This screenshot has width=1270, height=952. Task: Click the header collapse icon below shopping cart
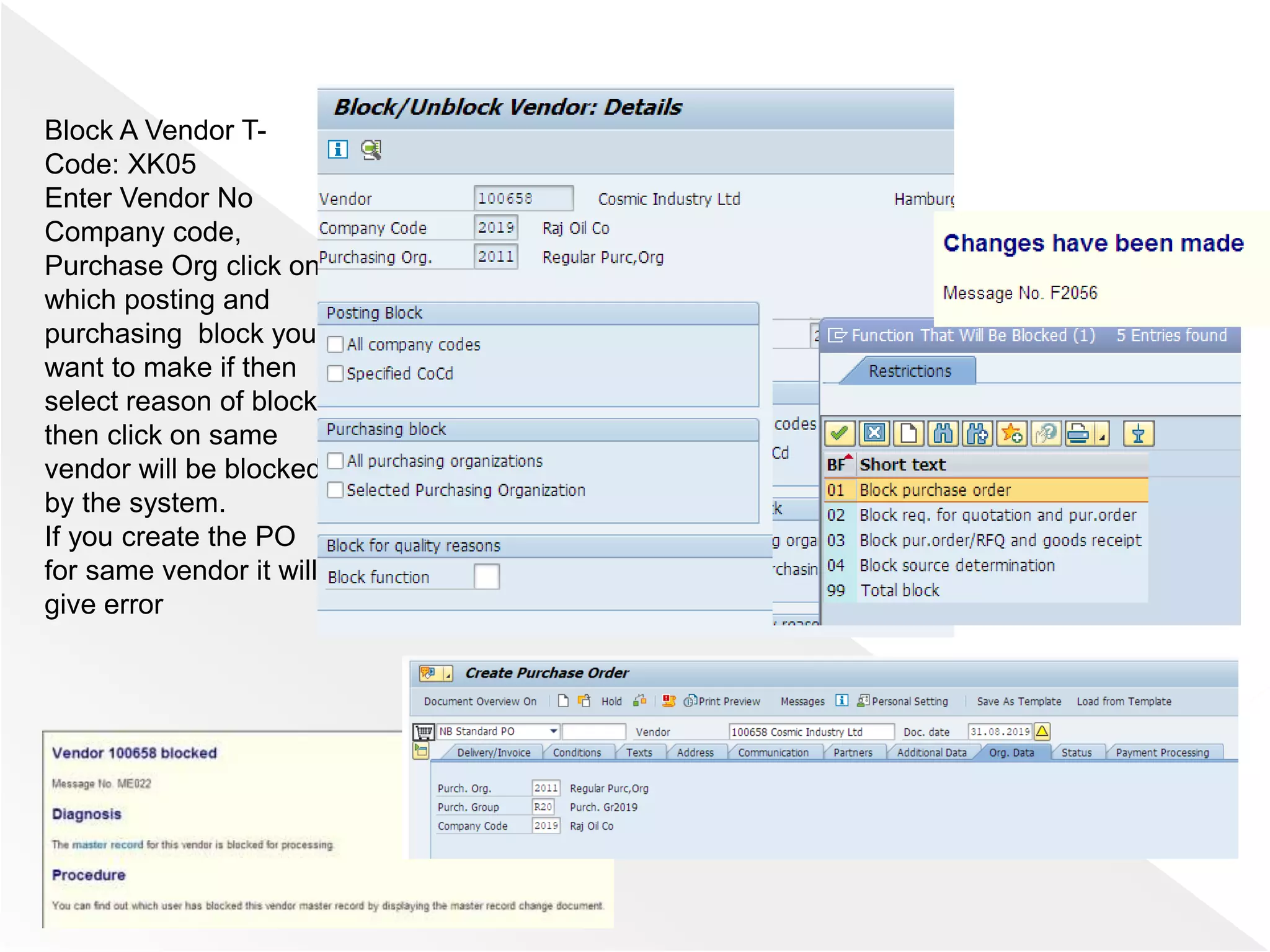tap(421, 752)
